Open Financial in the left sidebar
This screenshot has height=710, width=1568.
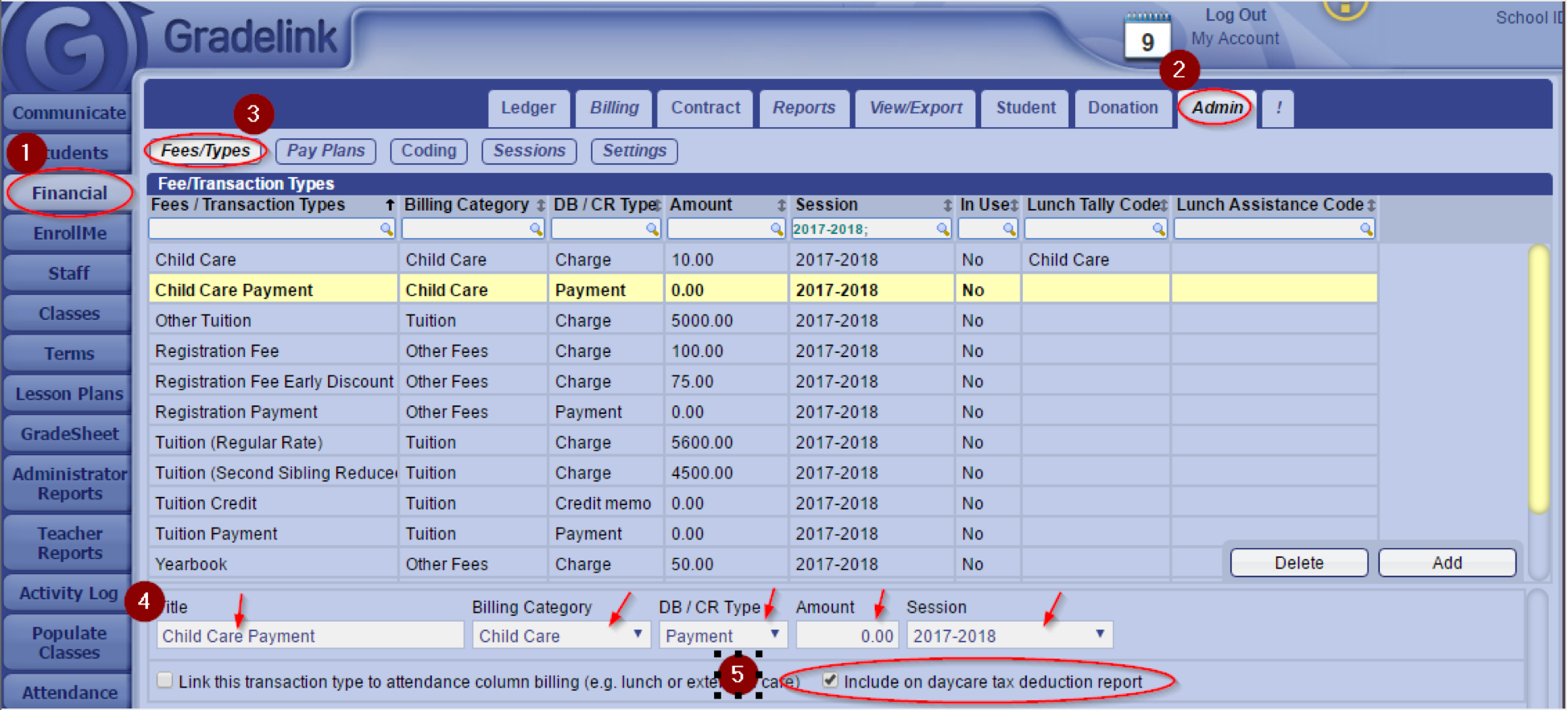click(69, 193)
